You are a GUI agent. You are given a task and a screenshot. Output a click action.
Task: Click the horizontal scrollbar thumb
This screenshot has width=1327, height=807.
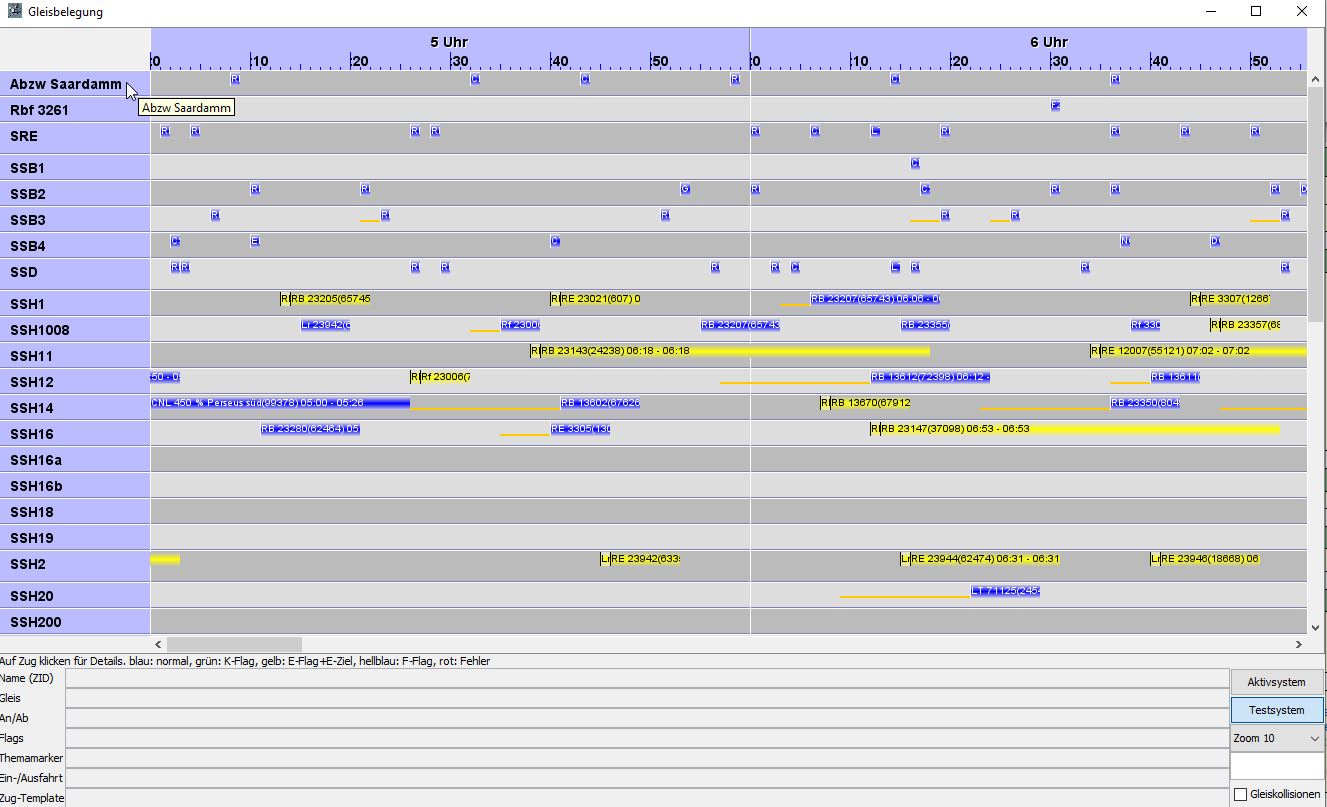click(x=234, y=645)
